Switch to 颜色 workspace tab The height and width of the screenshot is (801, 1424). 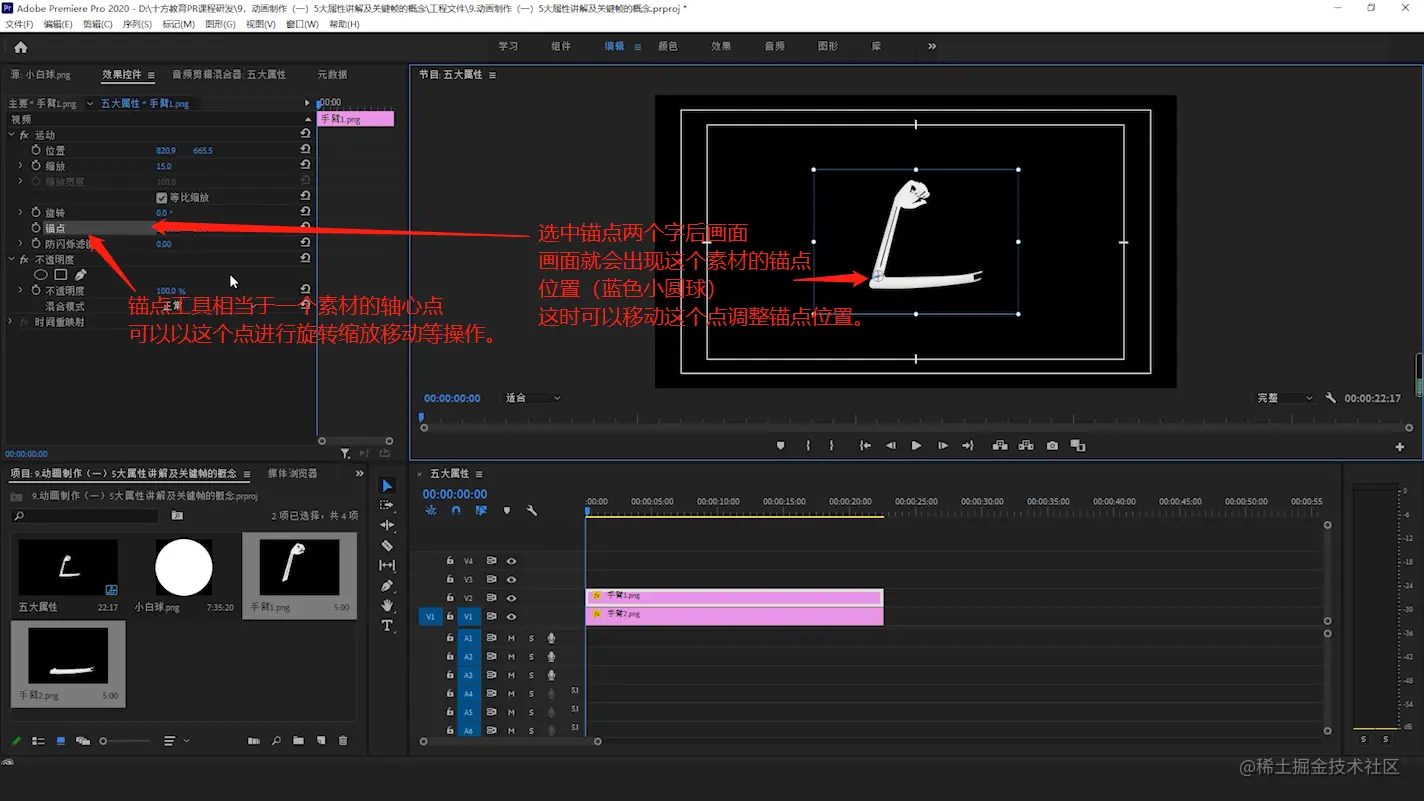[668, 46]
